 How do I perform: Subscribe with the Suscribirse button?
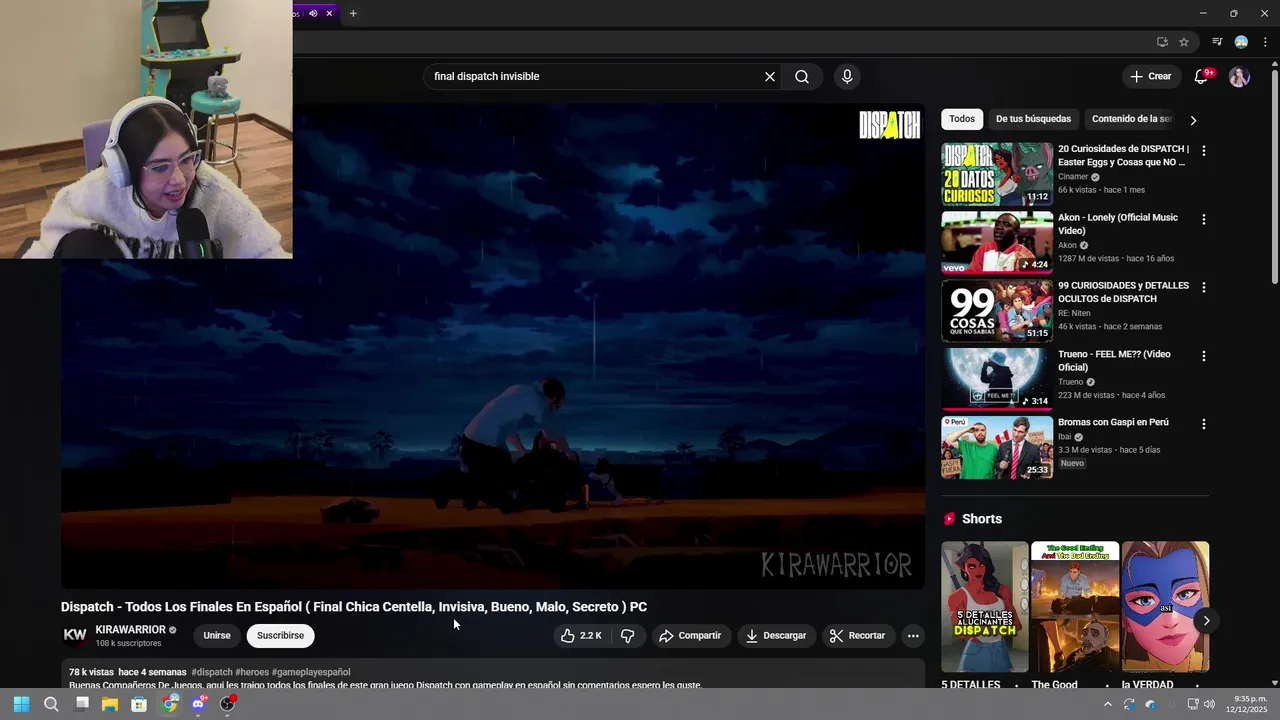pos(280,636)
